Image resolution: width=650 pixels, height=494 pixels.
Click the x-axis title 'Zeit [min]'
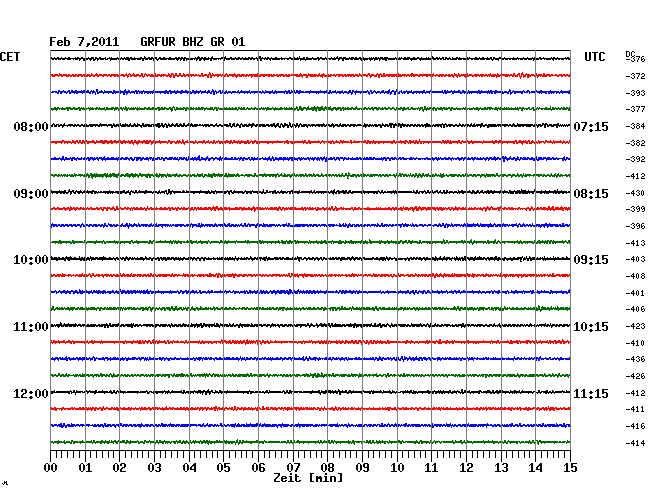pos(308,478)
